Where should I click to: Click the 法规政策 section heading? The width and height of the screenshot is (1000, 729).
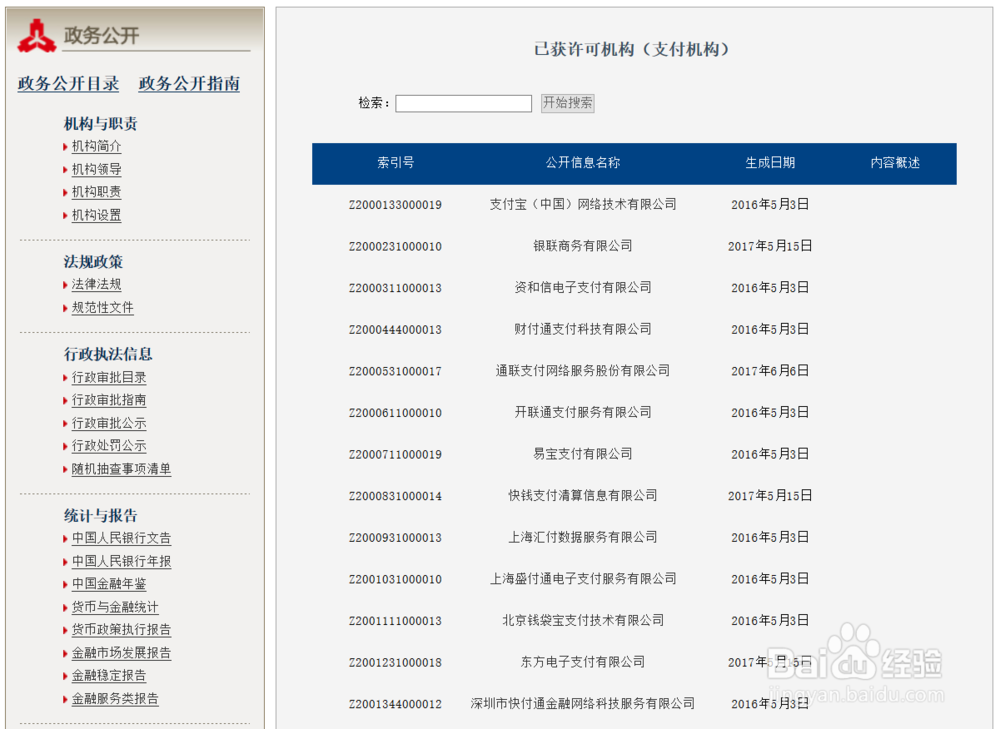(93, 261)
